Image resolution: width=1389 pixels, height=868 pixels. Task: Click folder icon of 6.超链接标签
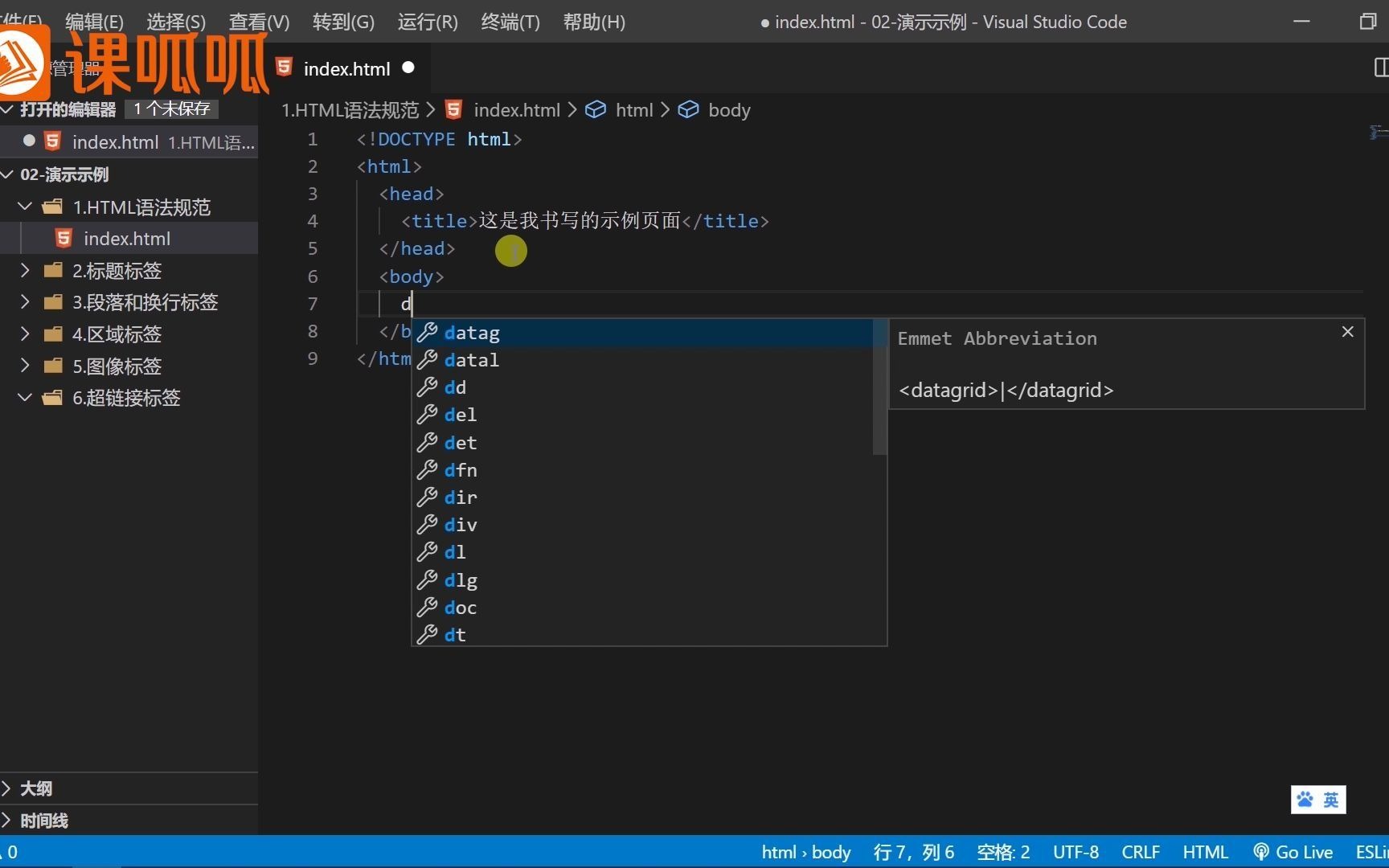[53, 397]
